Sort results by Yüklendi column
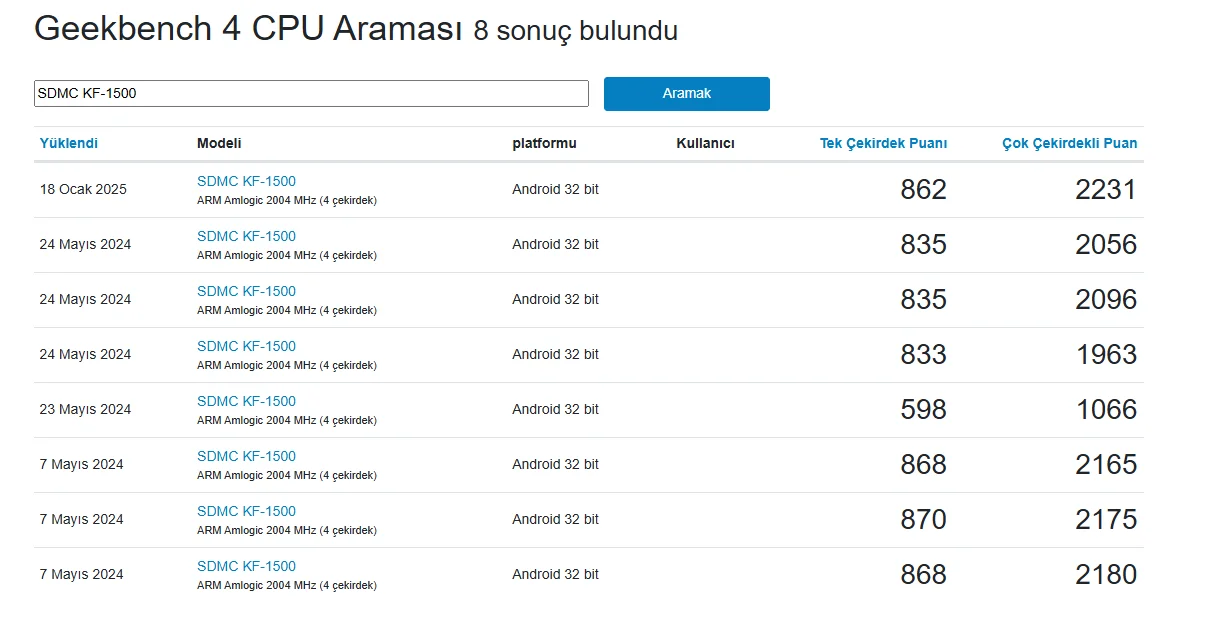The width and height of the screenshot is (1220, 632). tap(69, 143)
